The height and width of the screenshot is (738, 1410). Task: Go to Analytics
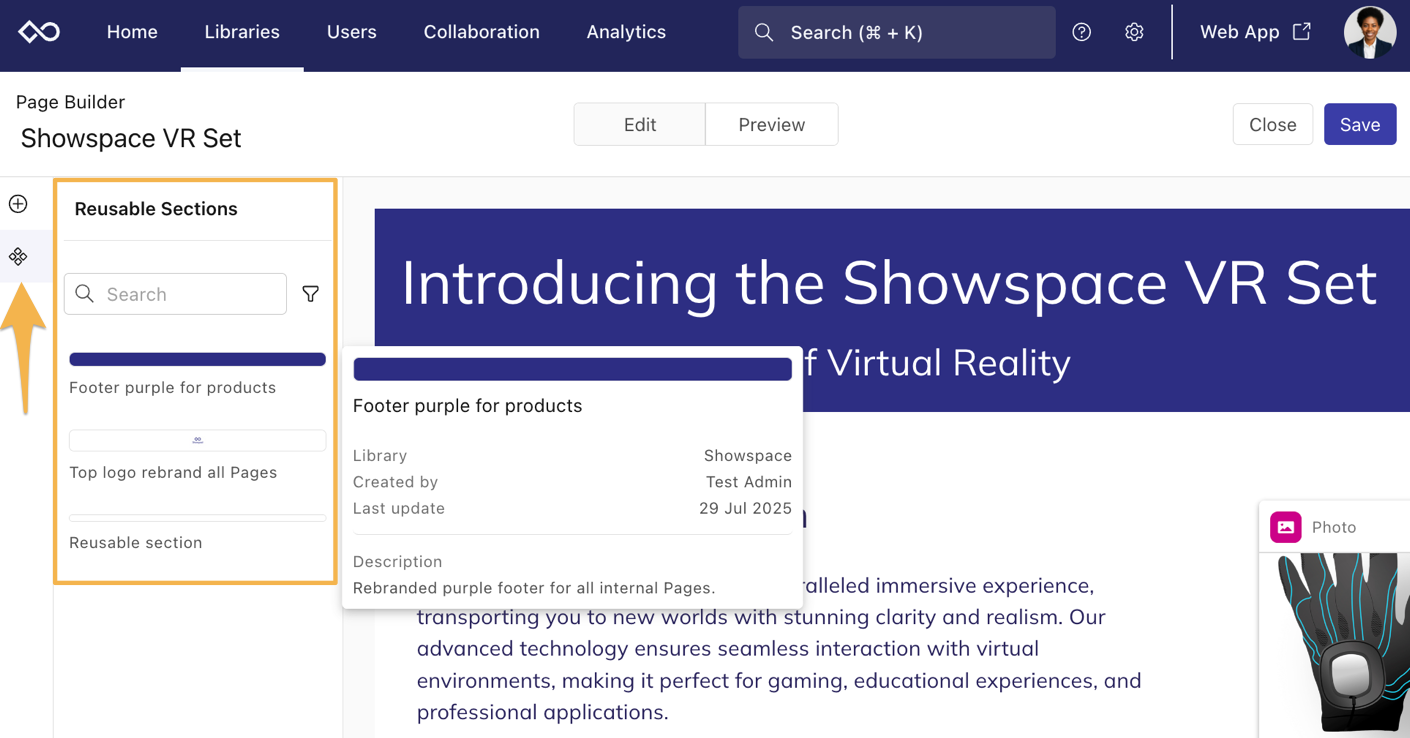click(626, 32)
